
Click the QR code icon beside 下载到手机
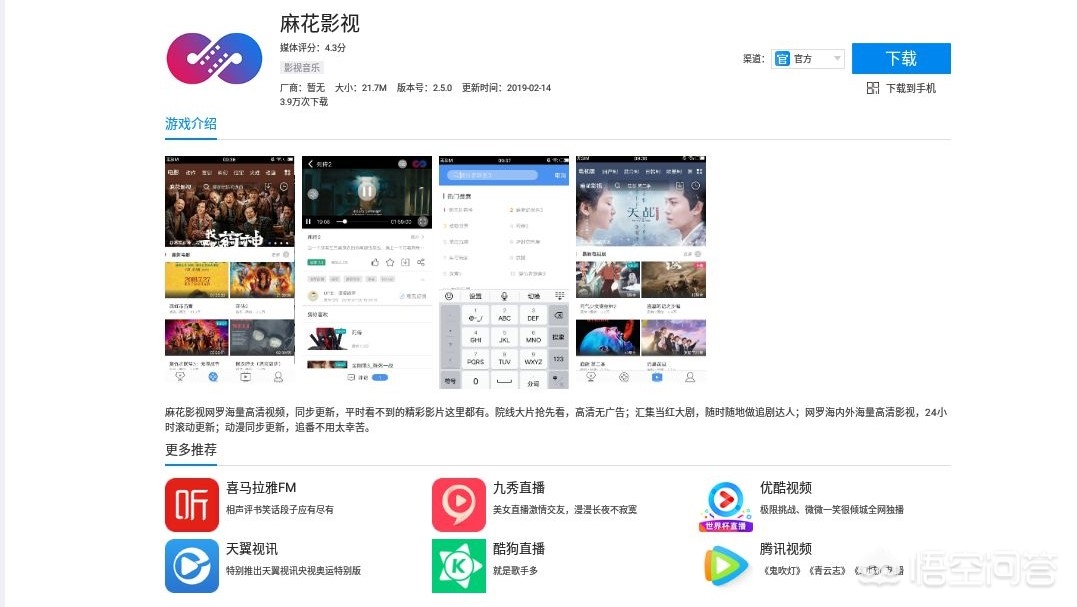click(873, 88)
